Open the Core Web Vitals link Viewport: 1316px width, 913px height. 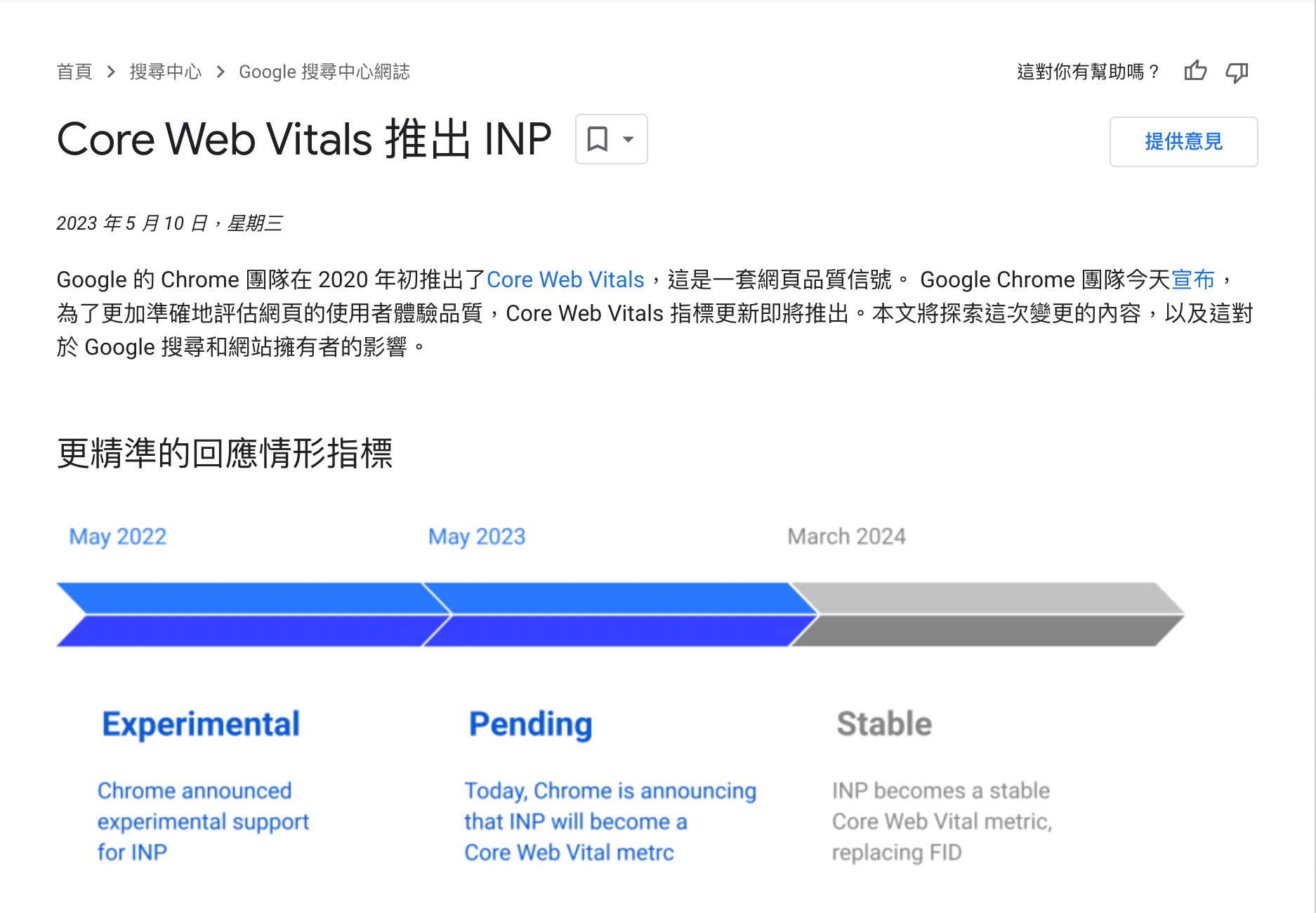(x=565, y=280)
